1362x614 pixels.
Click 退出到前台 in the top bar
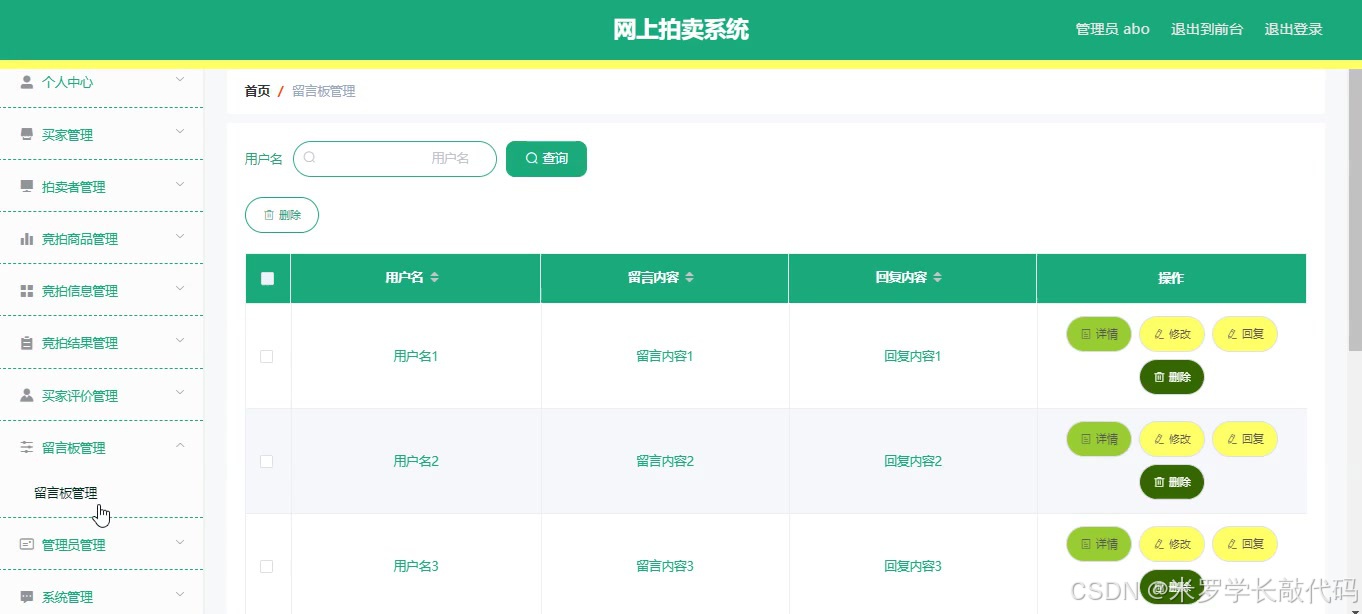[1207, 29]
